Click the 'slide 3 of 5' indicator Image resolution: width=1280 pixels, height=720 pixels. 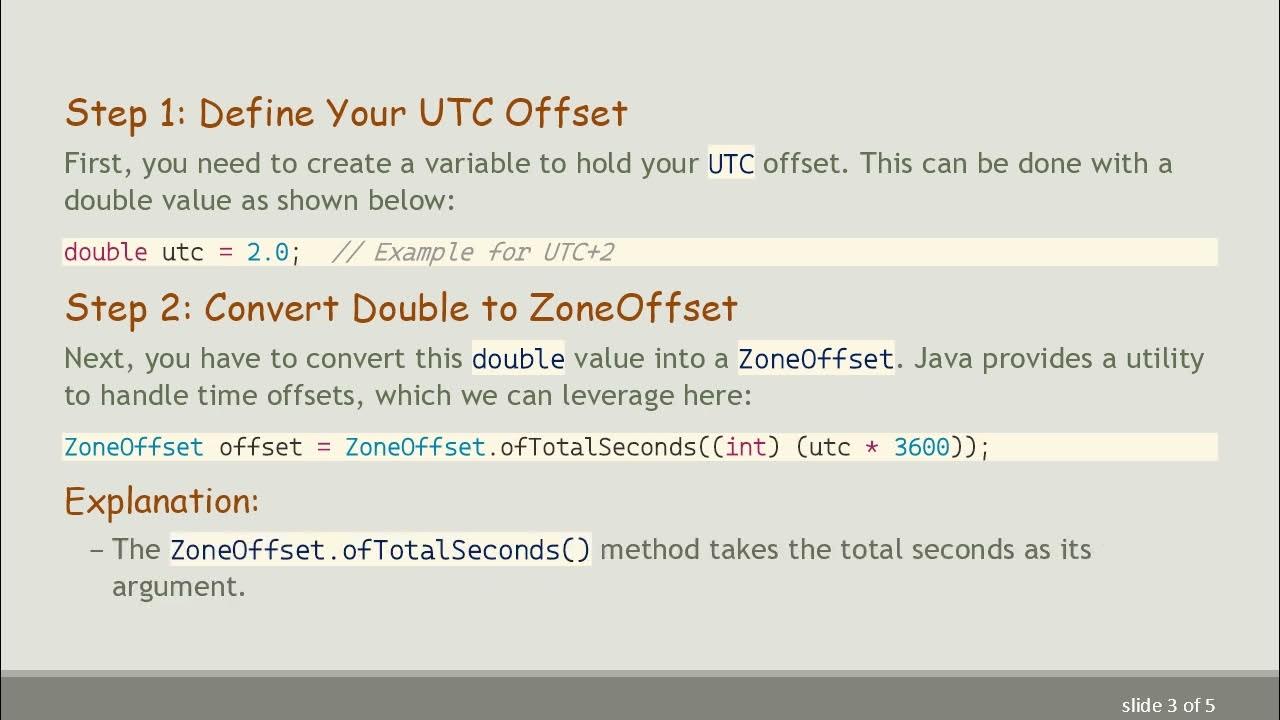[1168, 705]
